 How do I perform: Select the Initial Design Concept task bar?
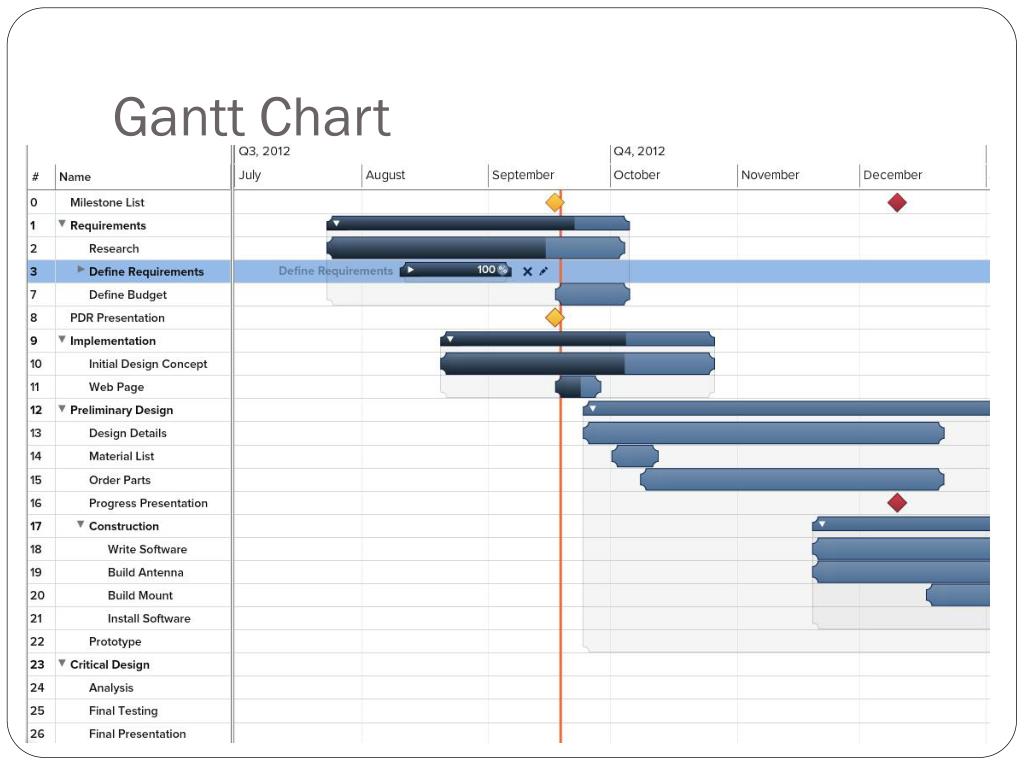pos(577,364)
